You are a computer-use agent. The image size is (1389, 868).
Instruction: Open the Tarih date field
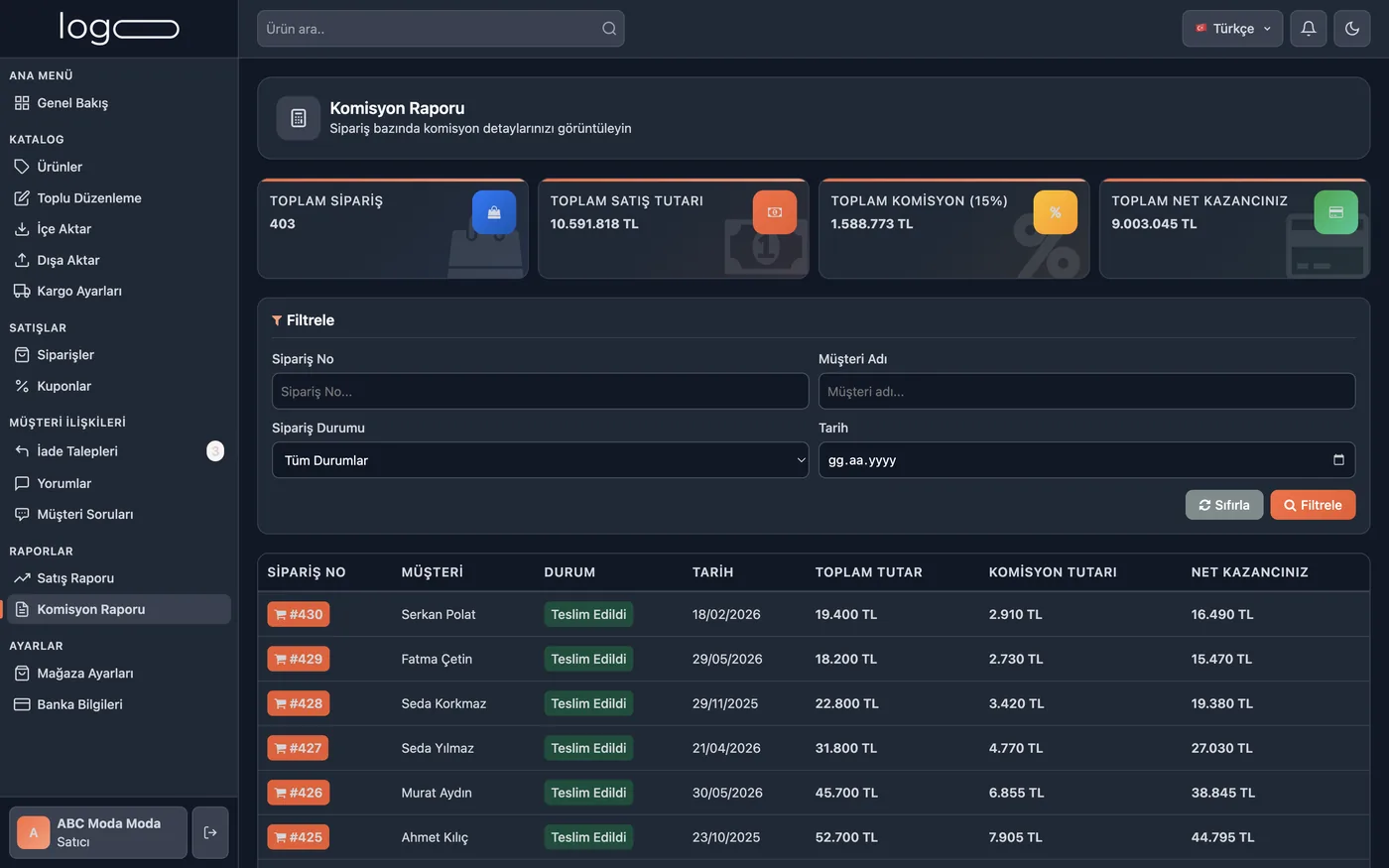(1086, 460)
